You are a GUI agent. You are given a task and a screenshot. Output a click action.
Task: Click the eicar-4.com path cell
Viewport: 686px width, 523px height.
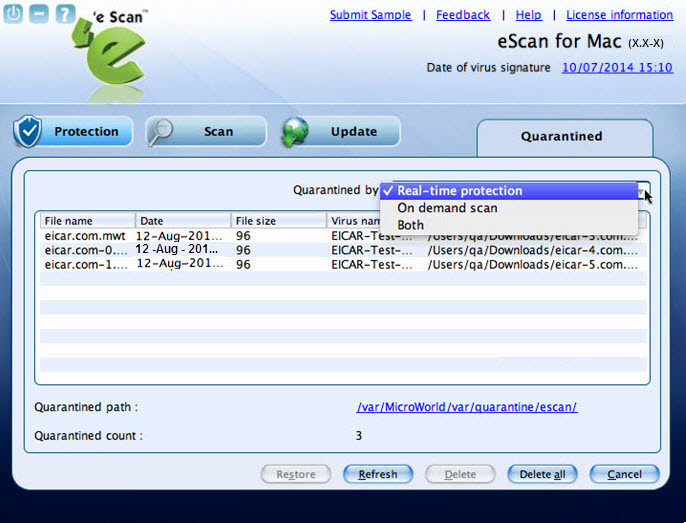(532, 250)
